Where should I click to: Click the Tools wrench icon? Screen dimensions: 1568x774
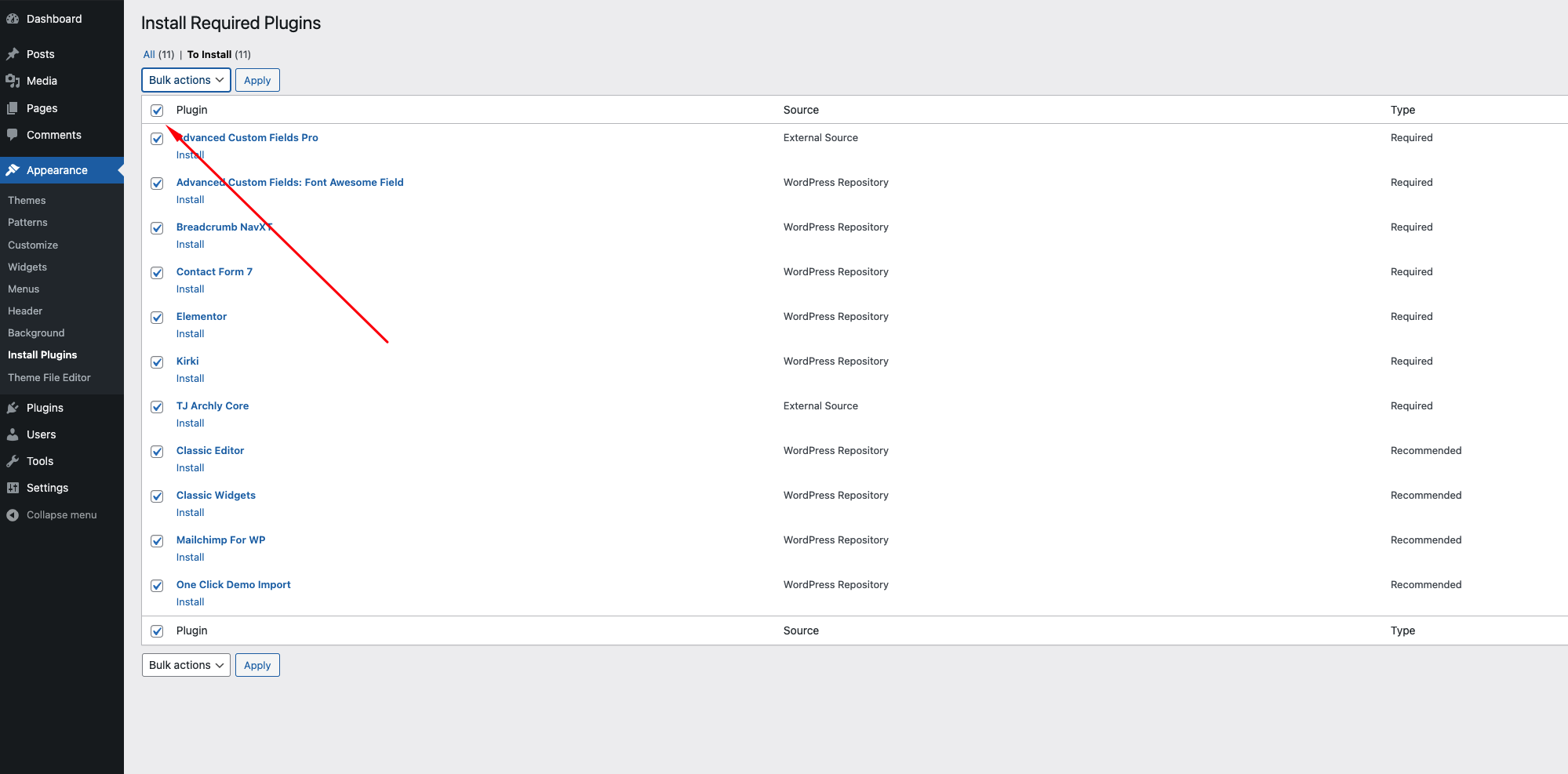pyautogui.click(x=13, y=461)
